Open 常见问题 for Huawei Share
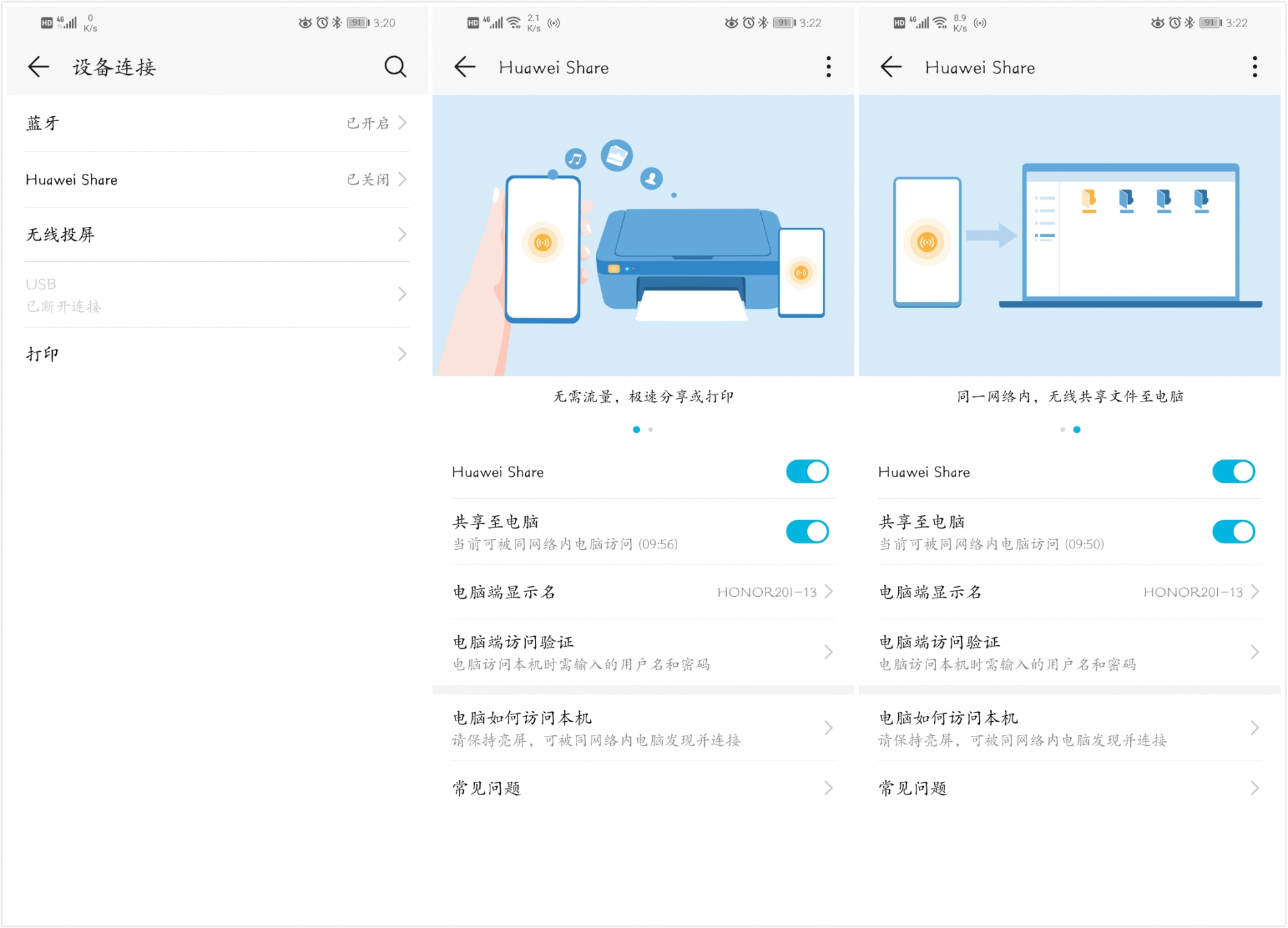Screen dimensions: 1288x928 click(x=642, y=787)
